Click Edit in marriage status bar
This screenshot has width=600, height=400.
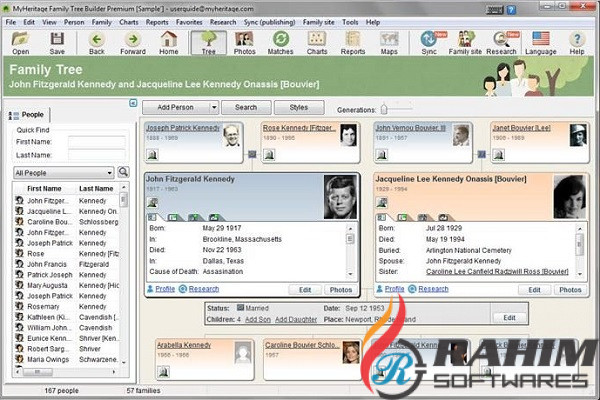coord(509,318)
